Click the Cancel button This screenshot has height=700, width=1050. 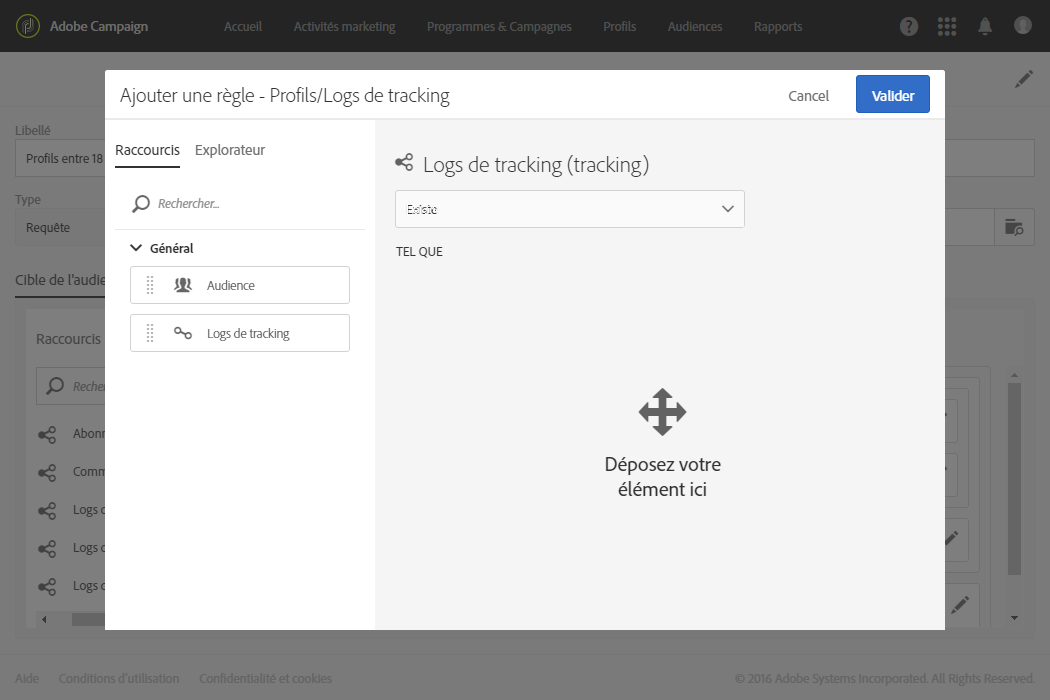pos(808,96)
